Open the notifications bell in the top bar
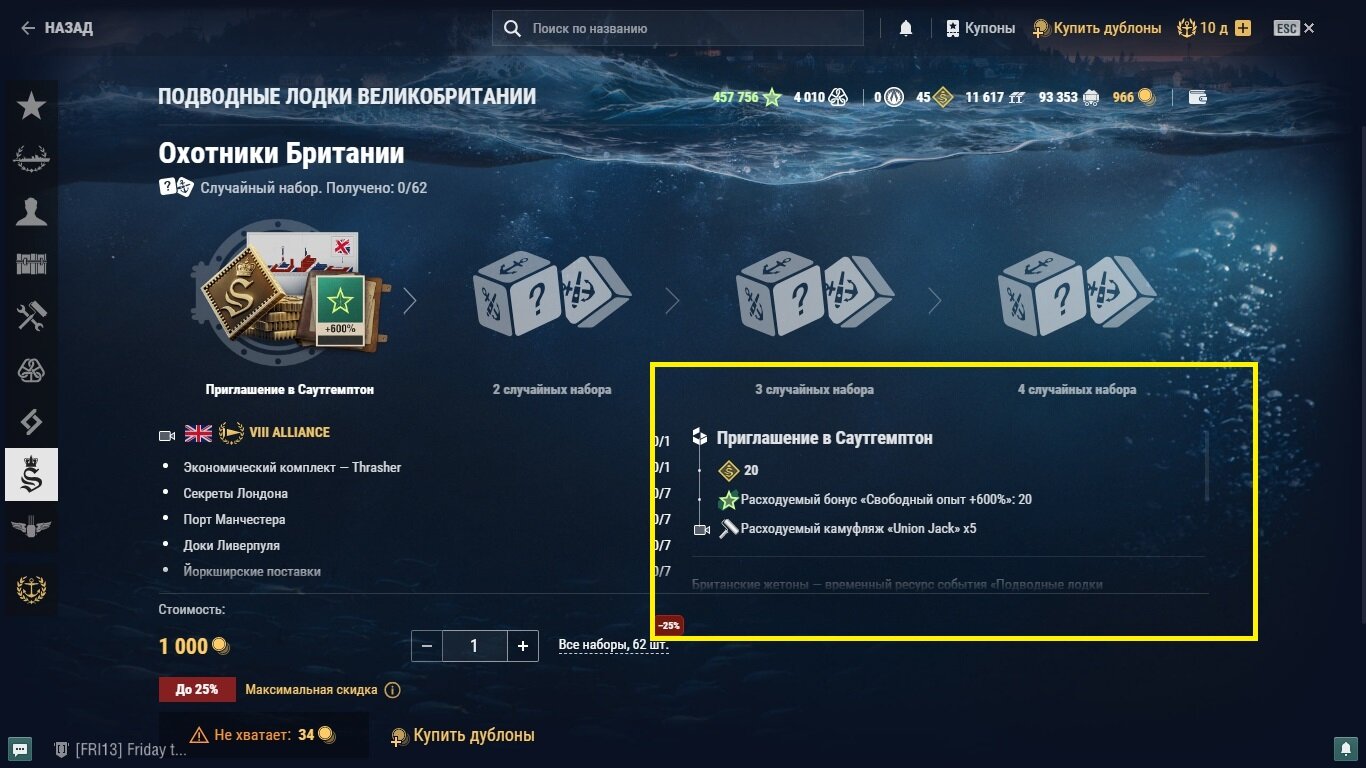Viewport: 1366px width, 768px height. (906, 28)
